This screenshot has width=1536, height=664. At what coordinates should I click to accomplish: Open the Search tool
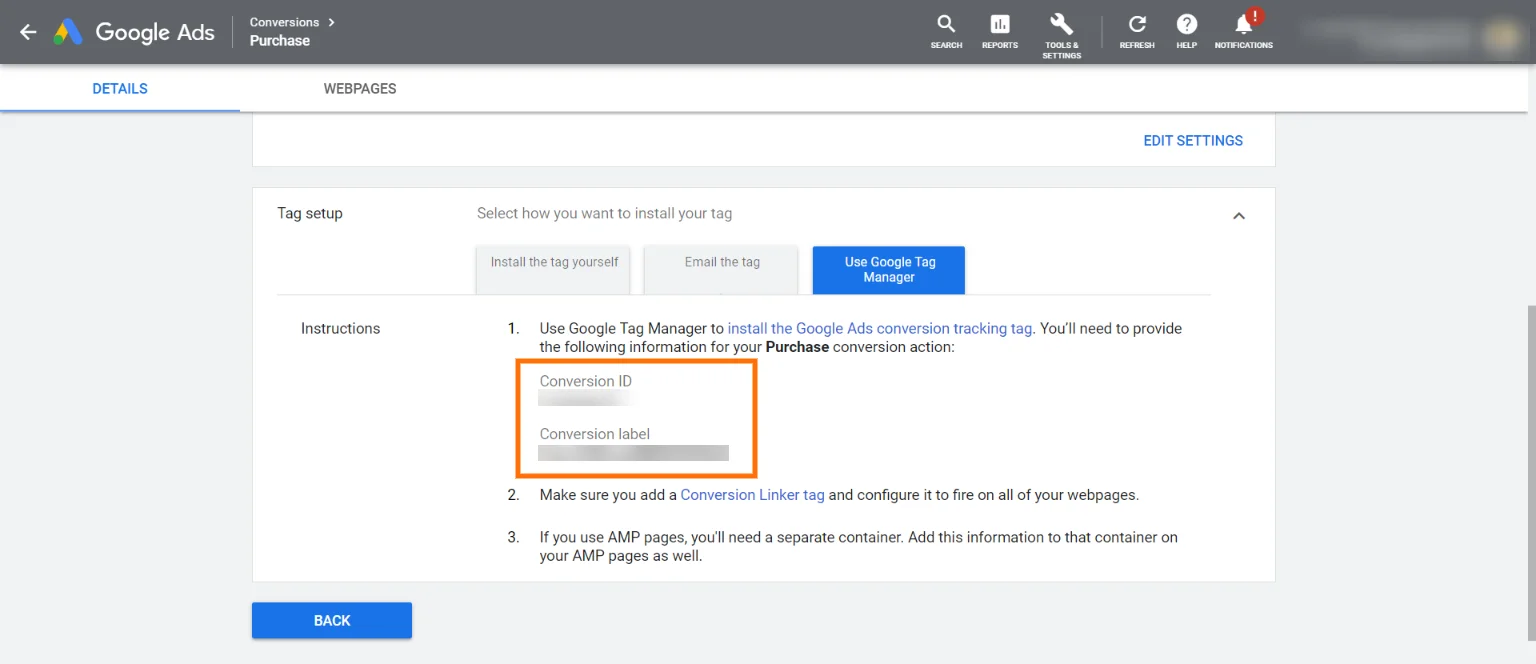946,31
